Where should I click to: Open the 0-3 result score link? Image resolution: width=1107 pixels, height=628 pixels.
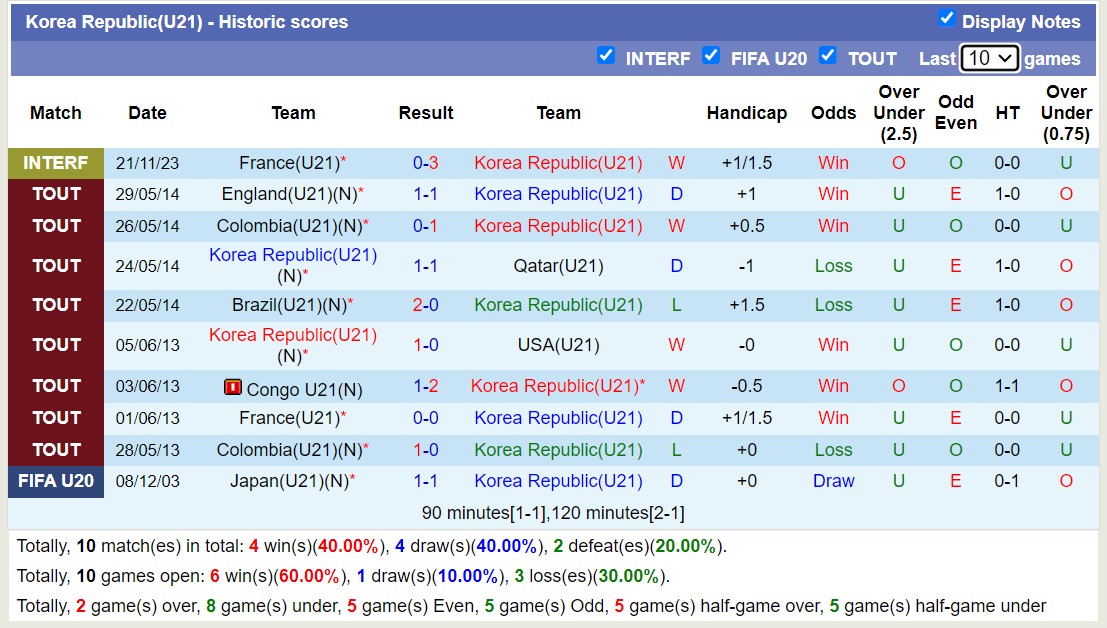pyautogui.click(x=426, y=163)
